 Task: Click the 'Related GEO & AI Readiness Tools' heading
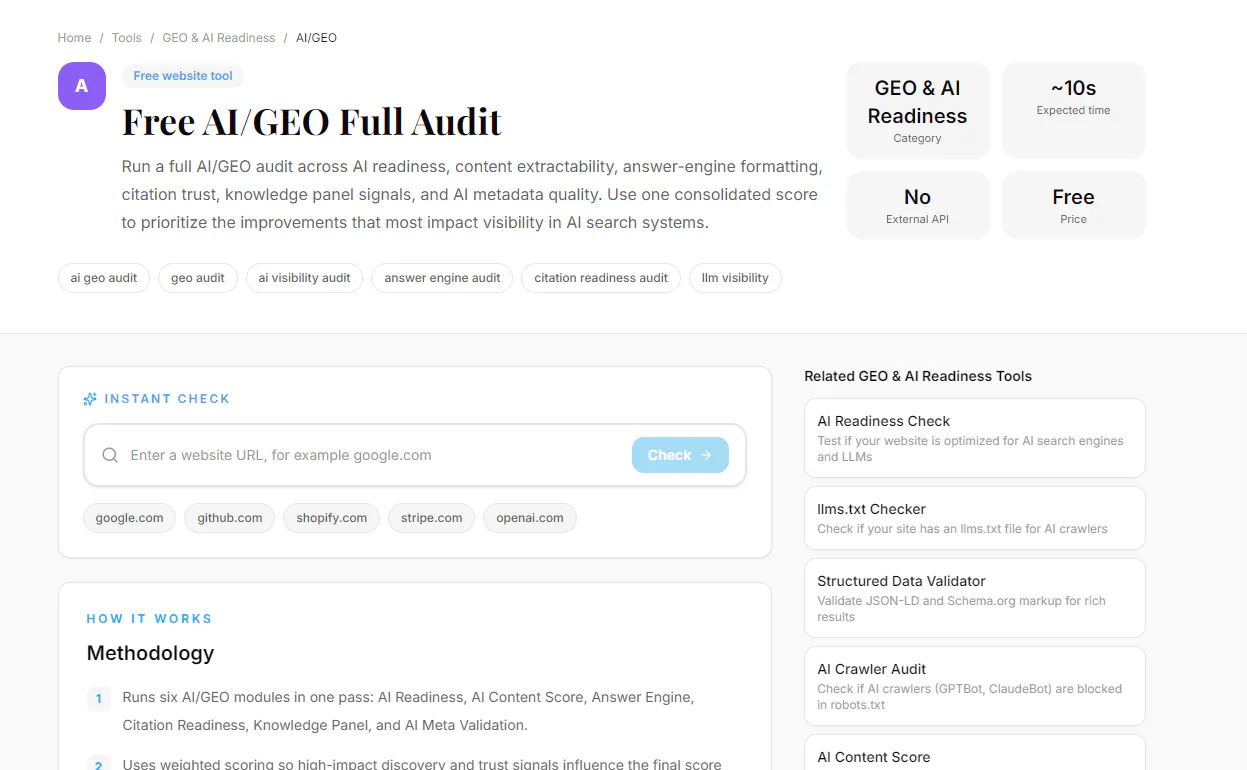tap(918, 376)
